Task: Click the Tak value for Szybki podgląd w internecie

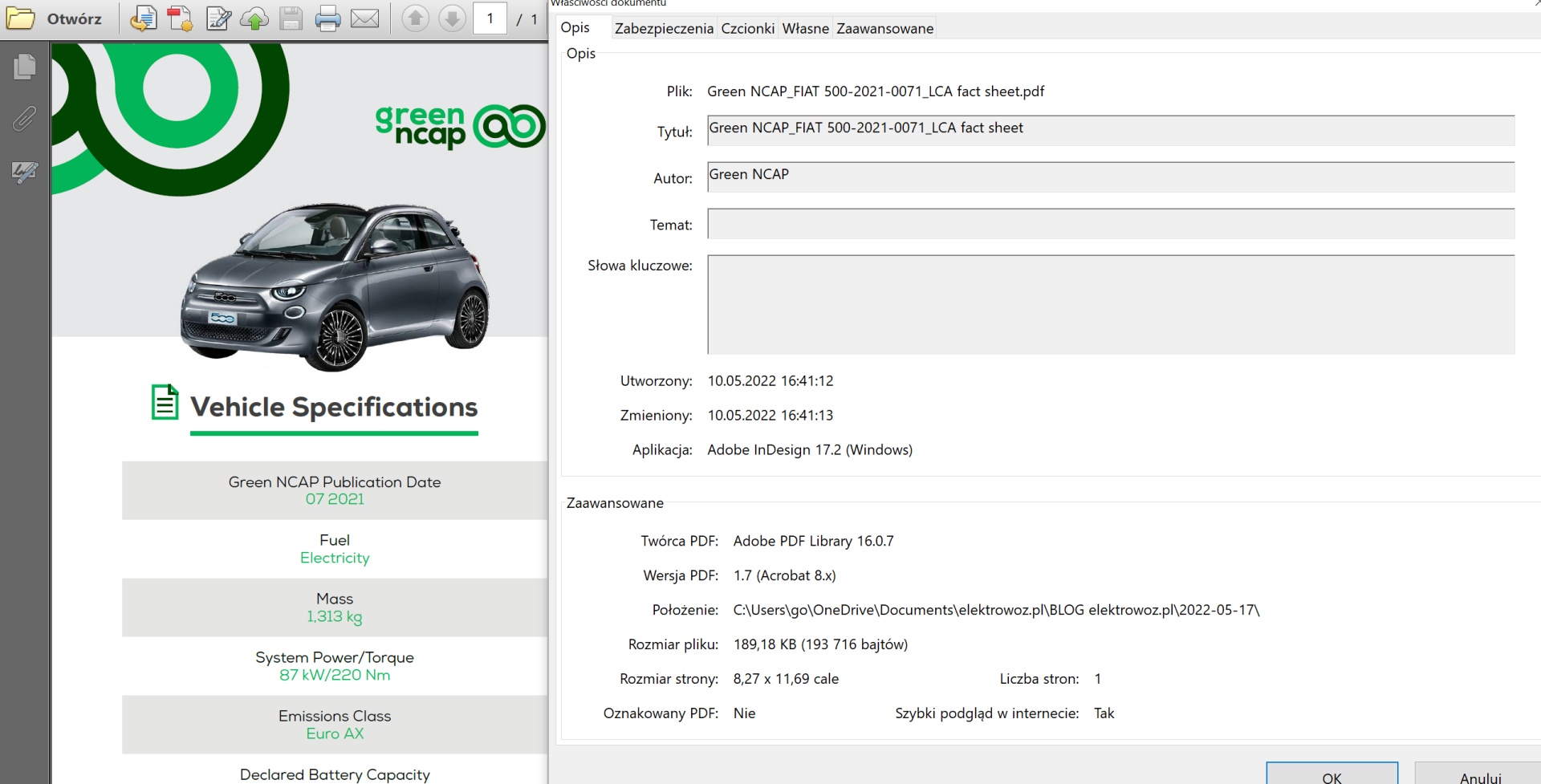Action: pos(1104,713)
